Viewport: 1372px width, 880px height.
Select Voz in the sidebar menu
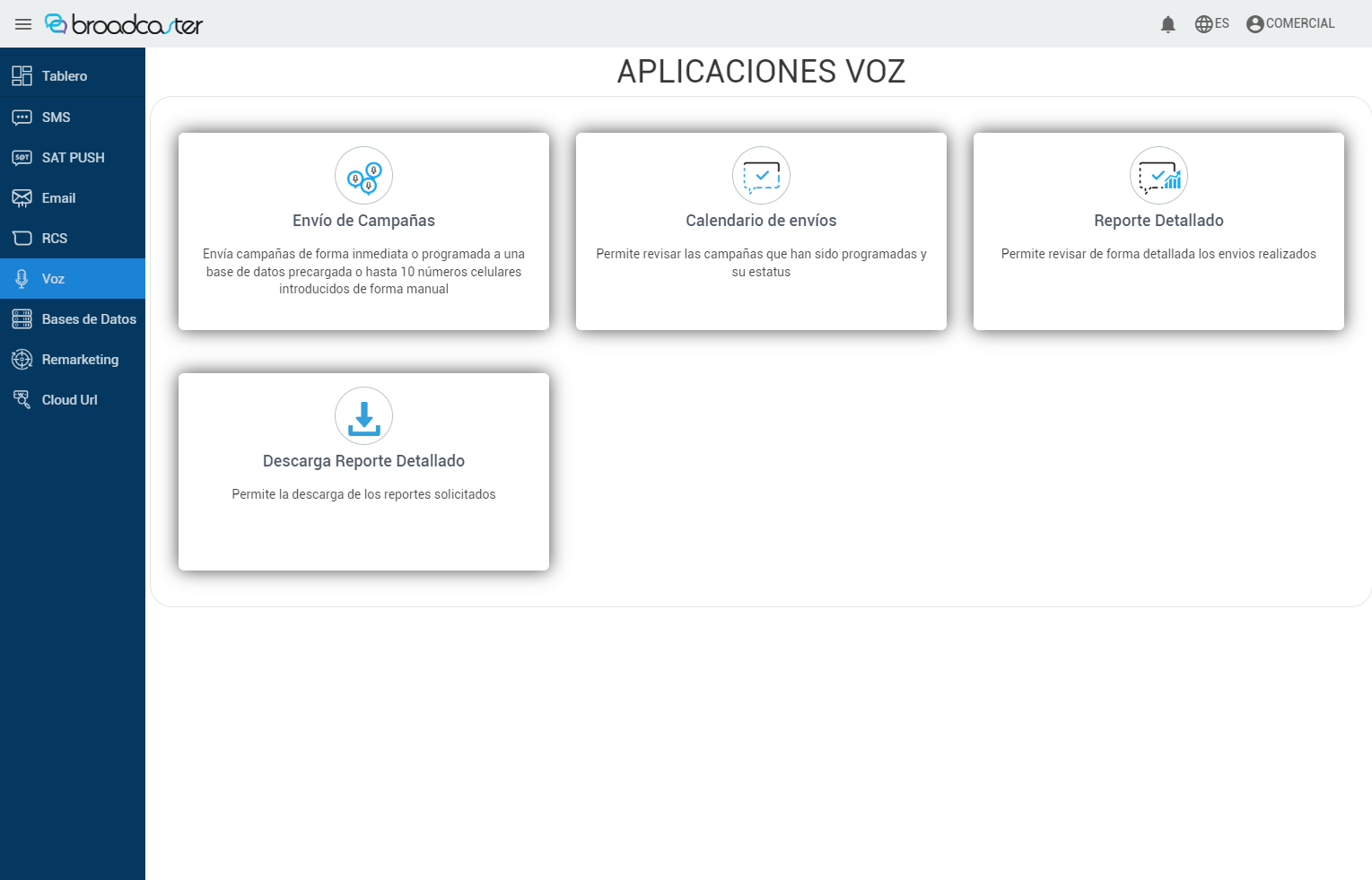52,278
